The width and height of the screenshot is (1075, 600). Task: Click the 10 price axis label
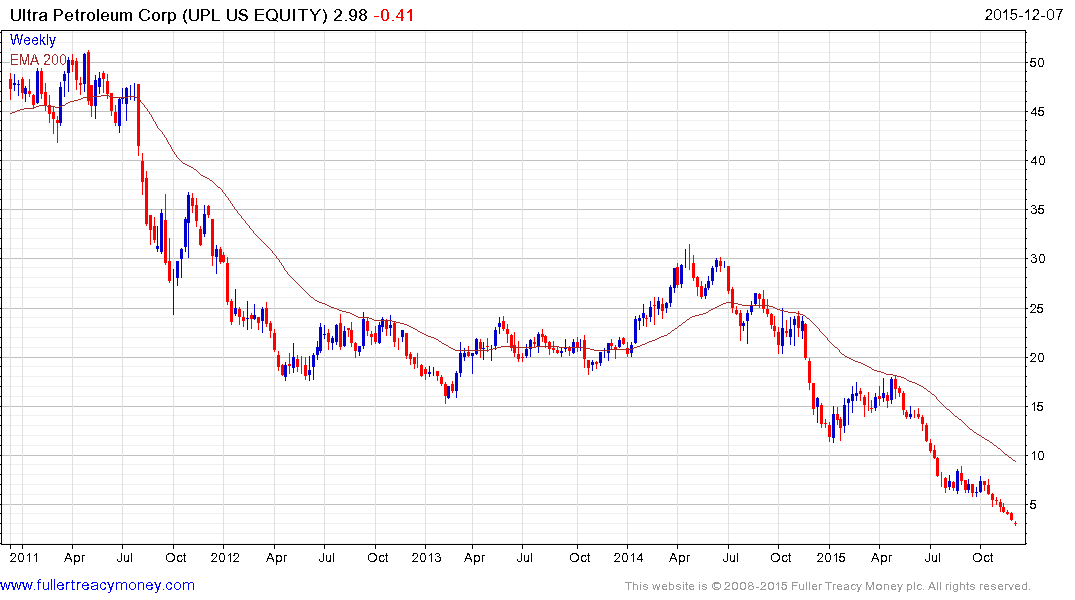(1037, 455)
